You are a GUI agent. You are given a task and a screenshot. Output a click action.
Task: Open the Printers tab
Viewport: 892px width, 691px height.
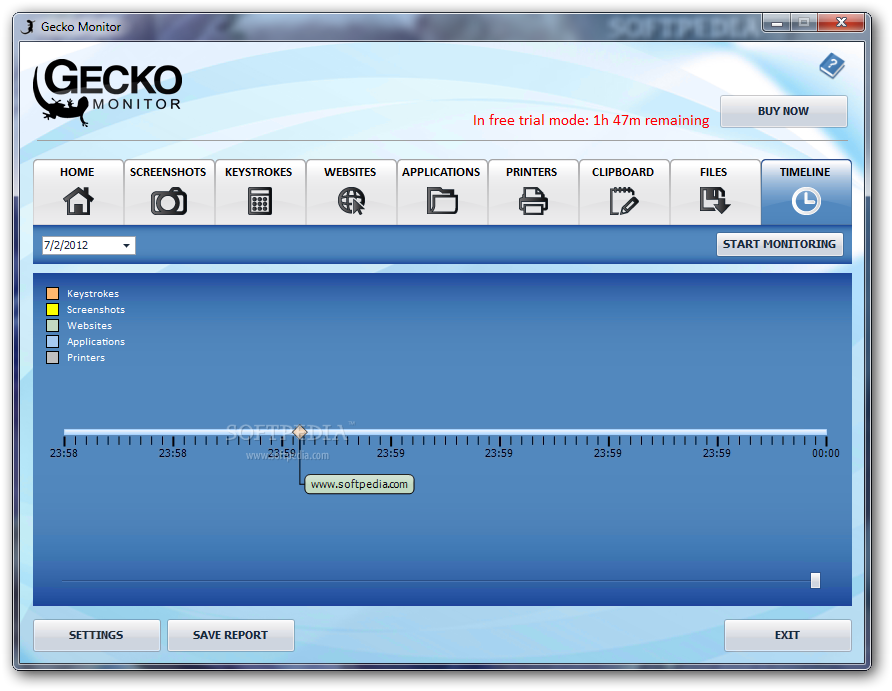tap(532, 192)
